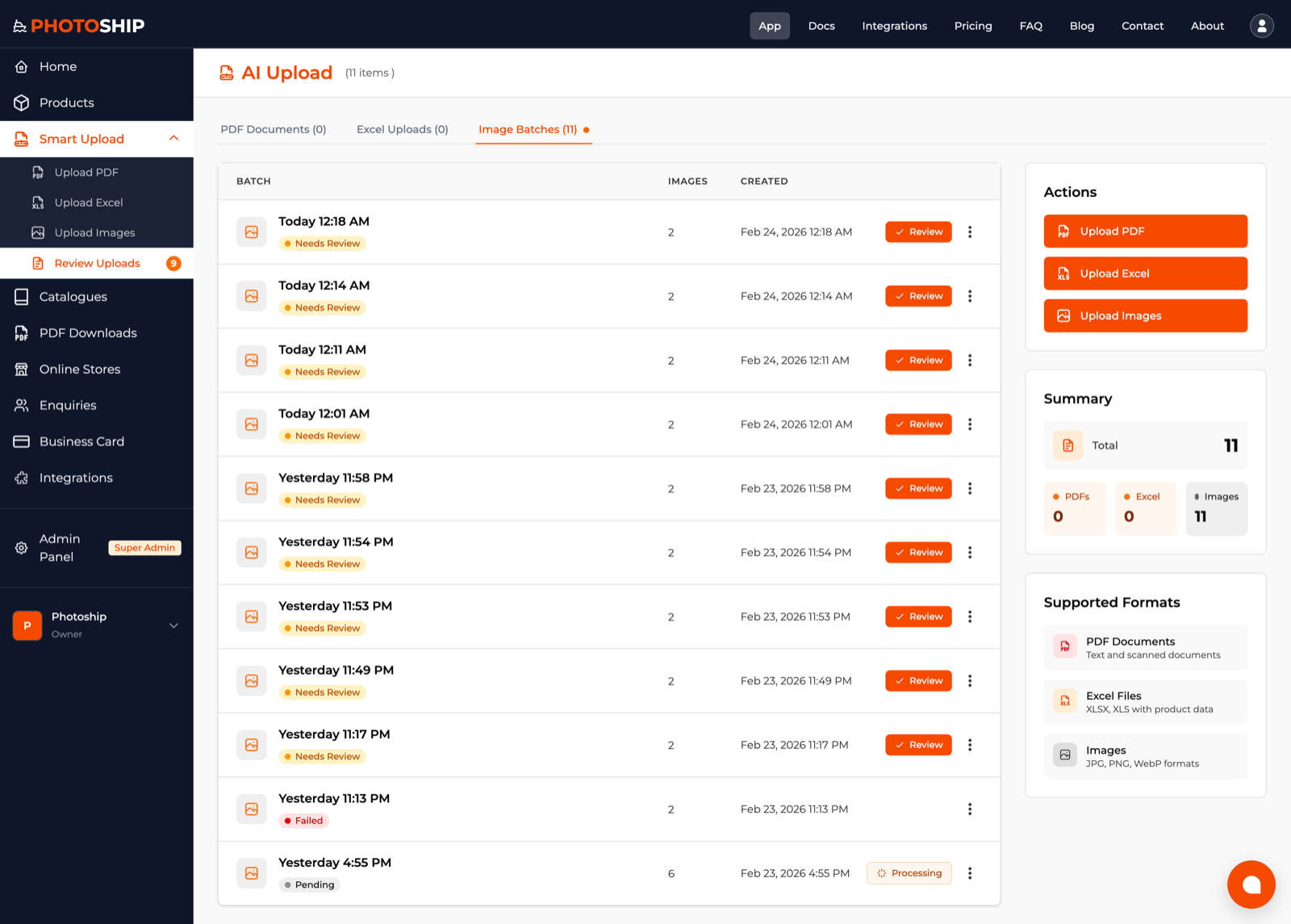Viewport: 1291px width, 924px height.
Task: Open the Admin Panel gear icon
Action: pos(22,548)
